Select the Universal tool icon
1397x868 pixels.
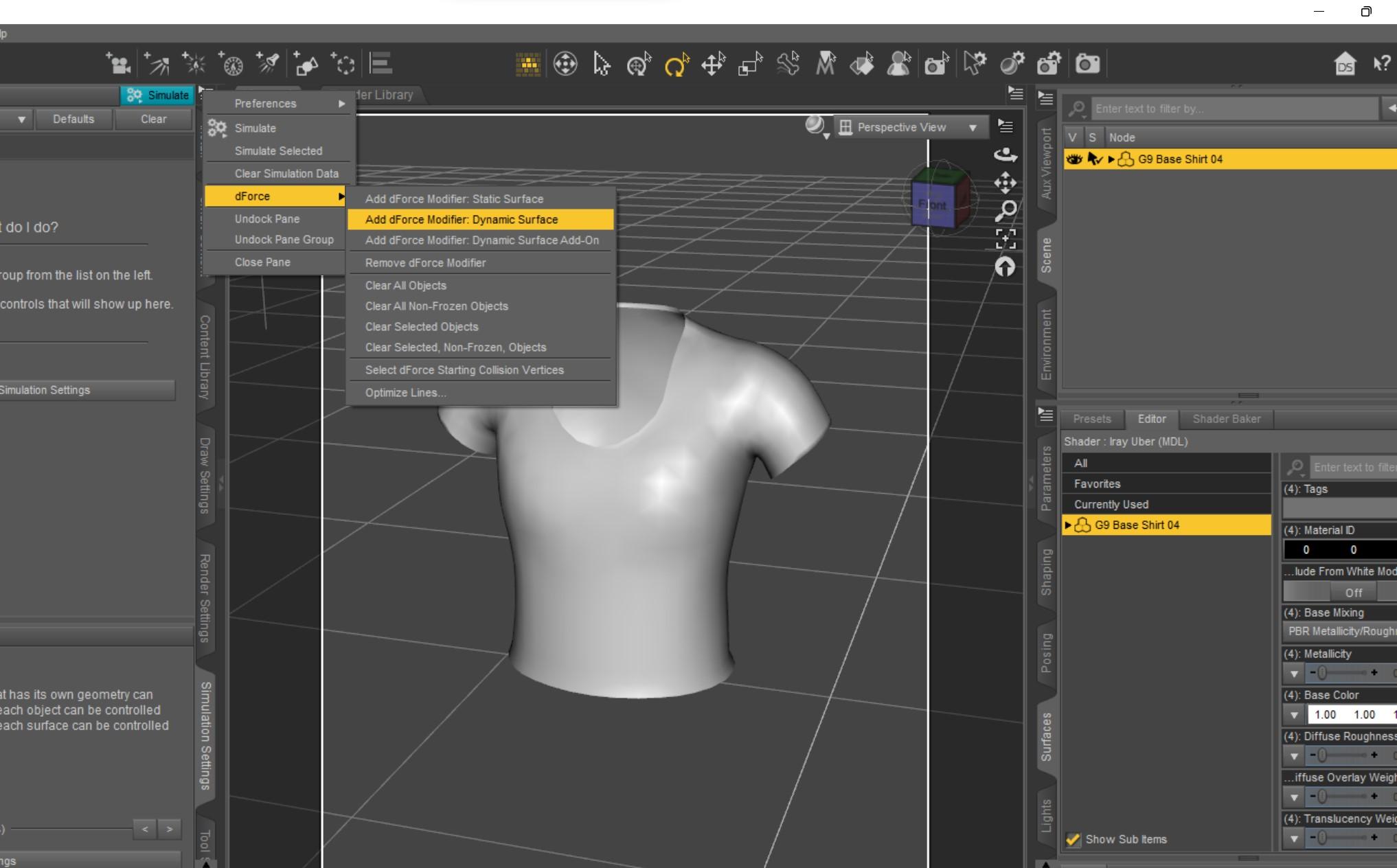click(639, 65)
